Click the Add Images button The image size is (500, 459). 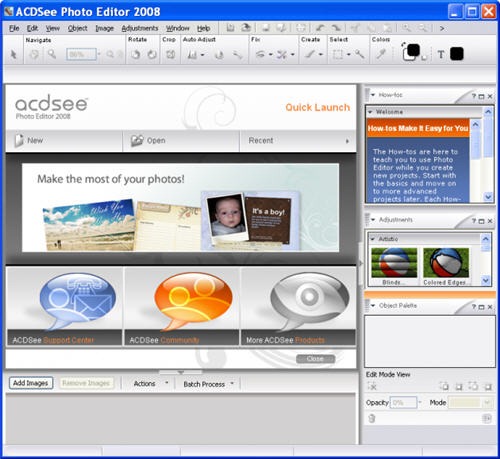click(x=31, y=383)
